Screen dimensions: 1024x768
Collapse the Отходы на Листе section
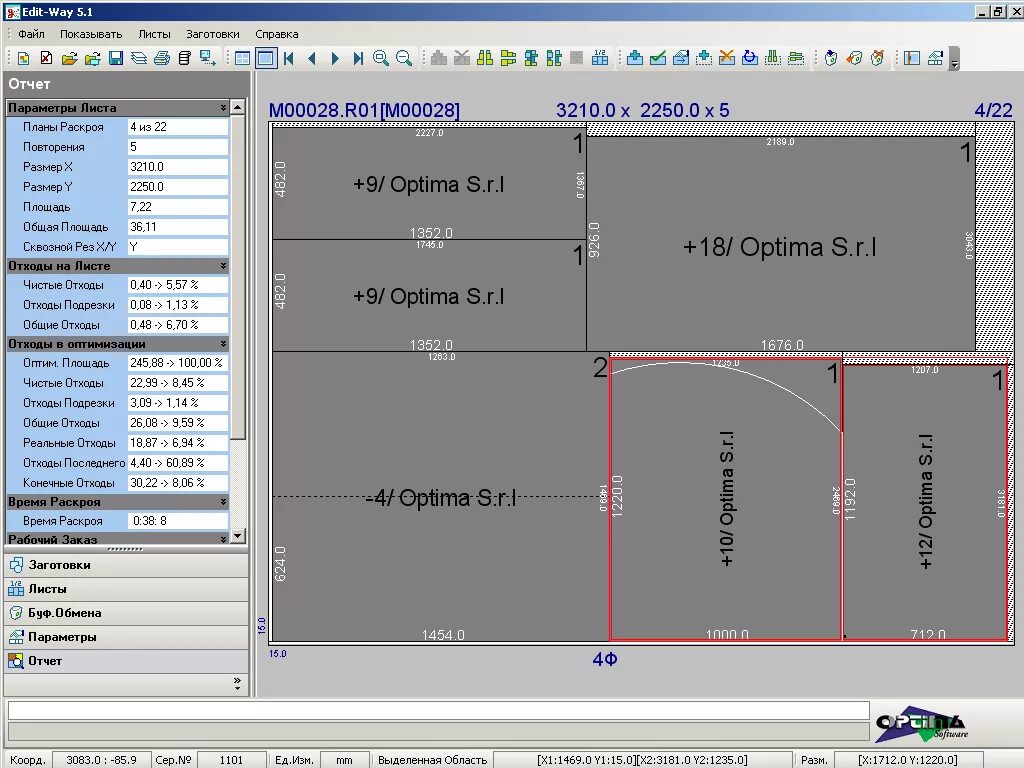(223, 266)
